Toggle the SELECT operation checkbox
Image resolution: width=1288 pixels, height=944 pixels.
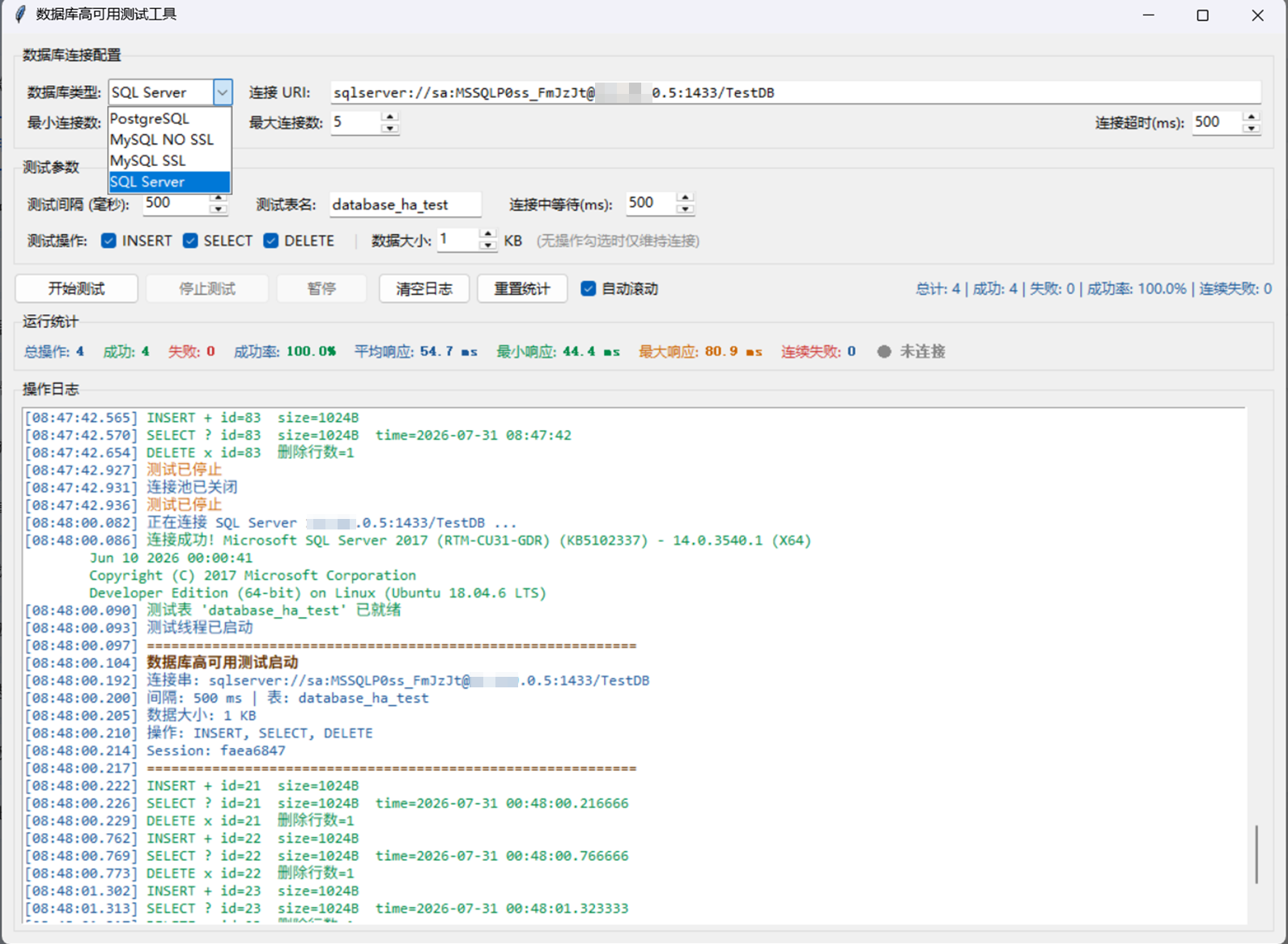(x=190, y=240)
